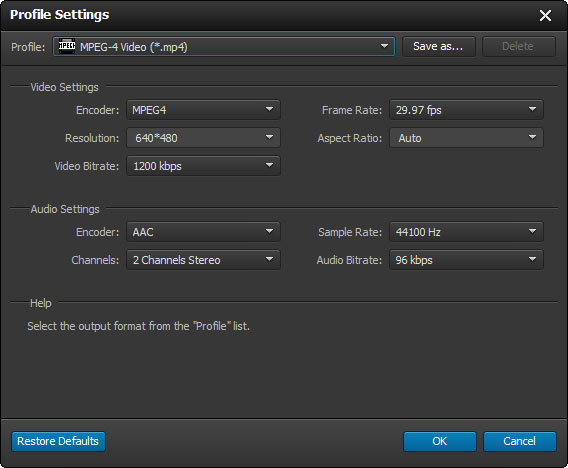Click the Video Settings section label
The width and height of the screenshot is (568, 468).
point(64,87)
